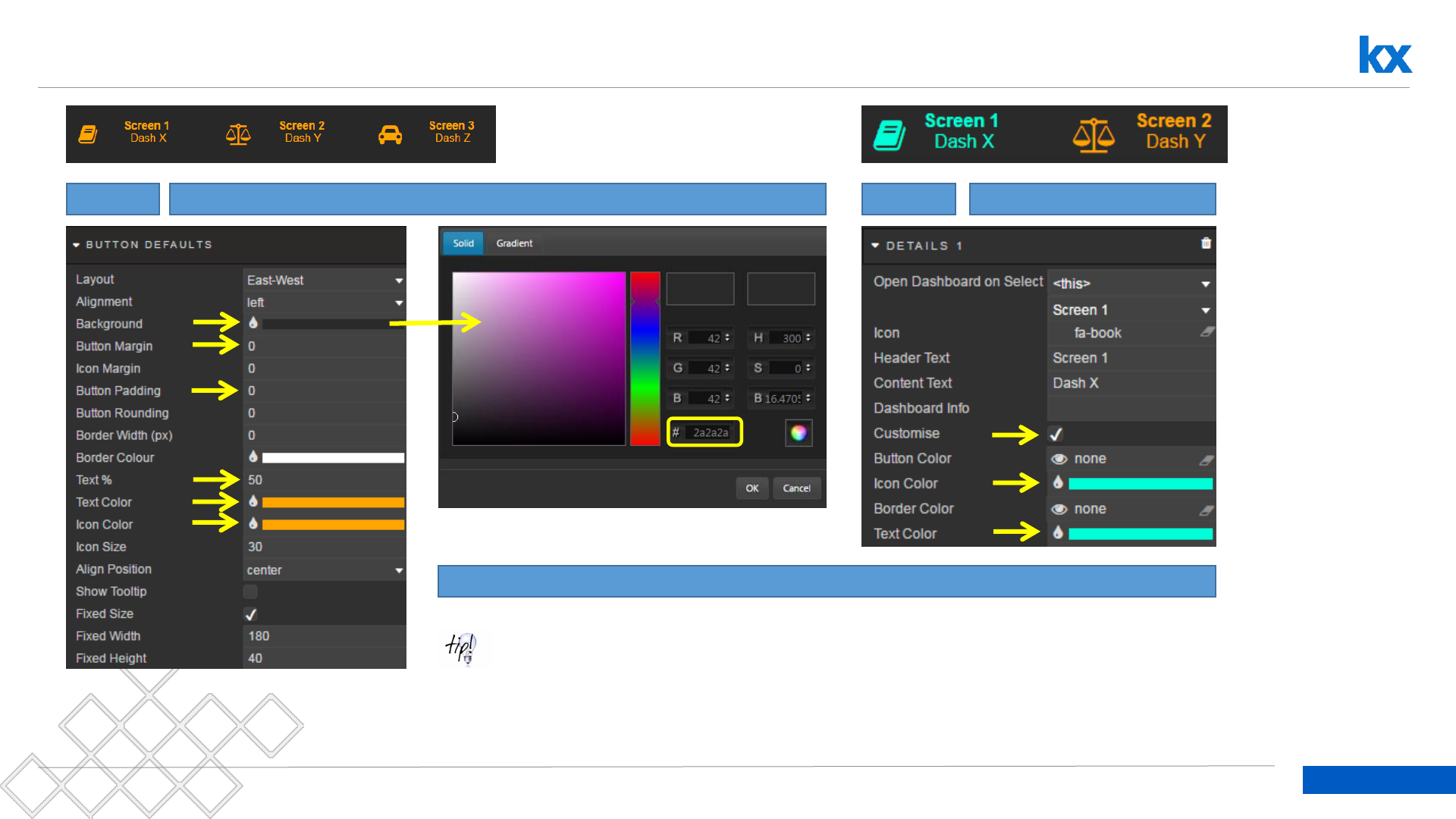This screenshot has width=1456, height=819.
Task: Click the color wheel icon in picker
Action: coord(798,433)
